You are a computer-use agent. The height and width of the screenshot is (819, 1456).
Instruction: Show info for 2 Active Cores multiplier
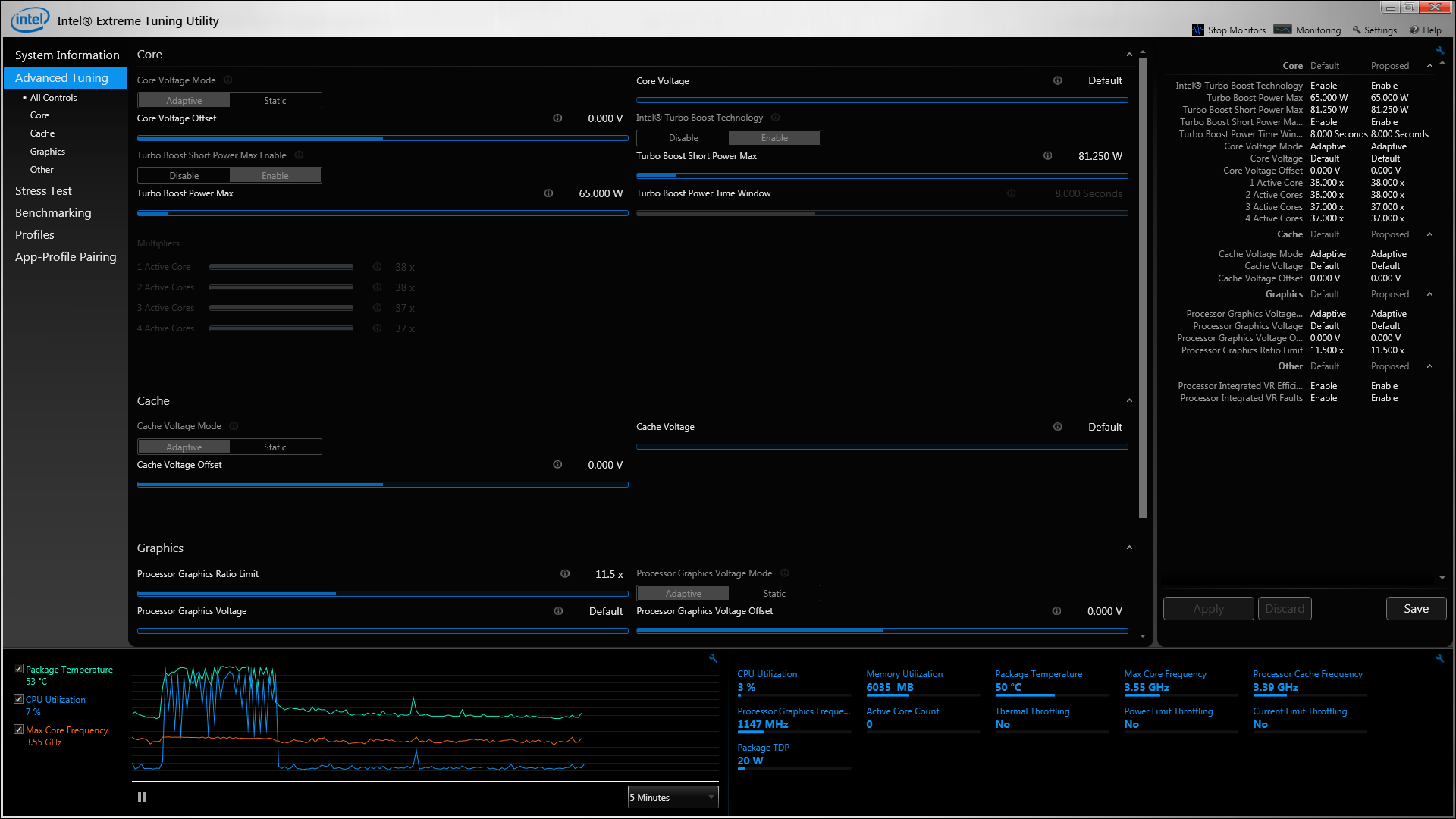coord(377,287)
